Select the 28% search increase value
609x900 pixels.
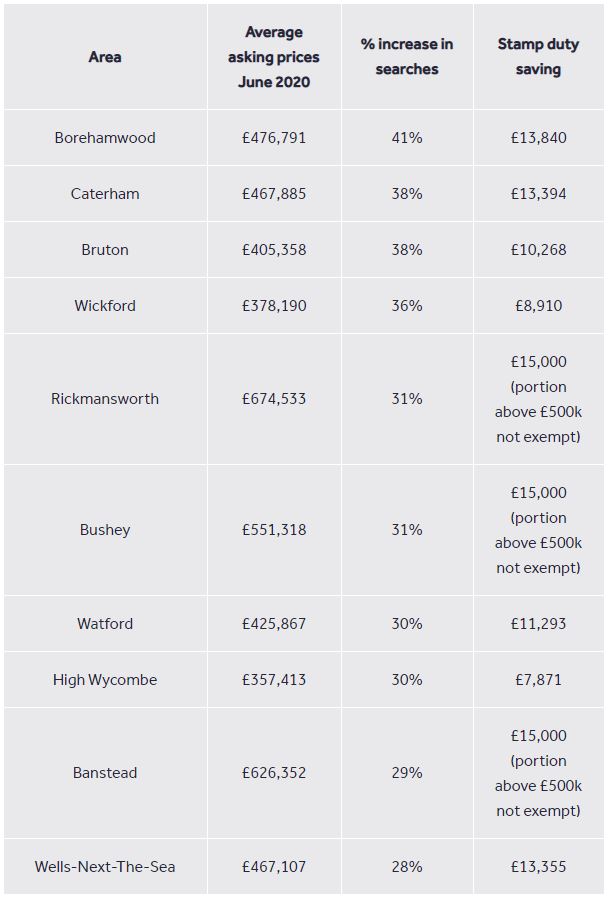(x=407, y=867)
